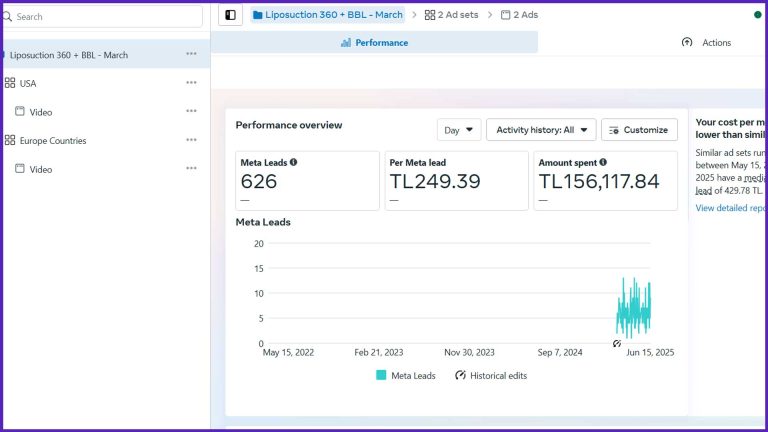
Task: Click the green status indicator dot
Action: coord(757,15)
